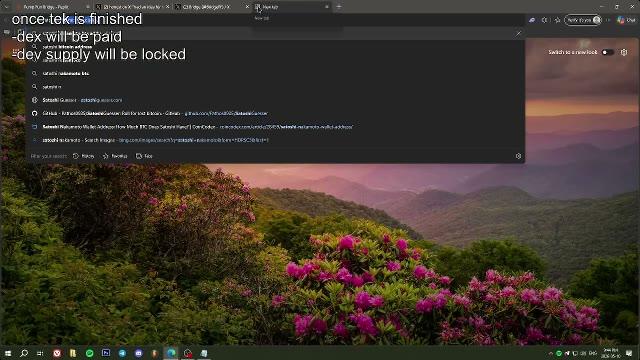The width and height of the screenshot is (640, 360).
Task: Open Task View on taskbar
Action: coord(40,353)
